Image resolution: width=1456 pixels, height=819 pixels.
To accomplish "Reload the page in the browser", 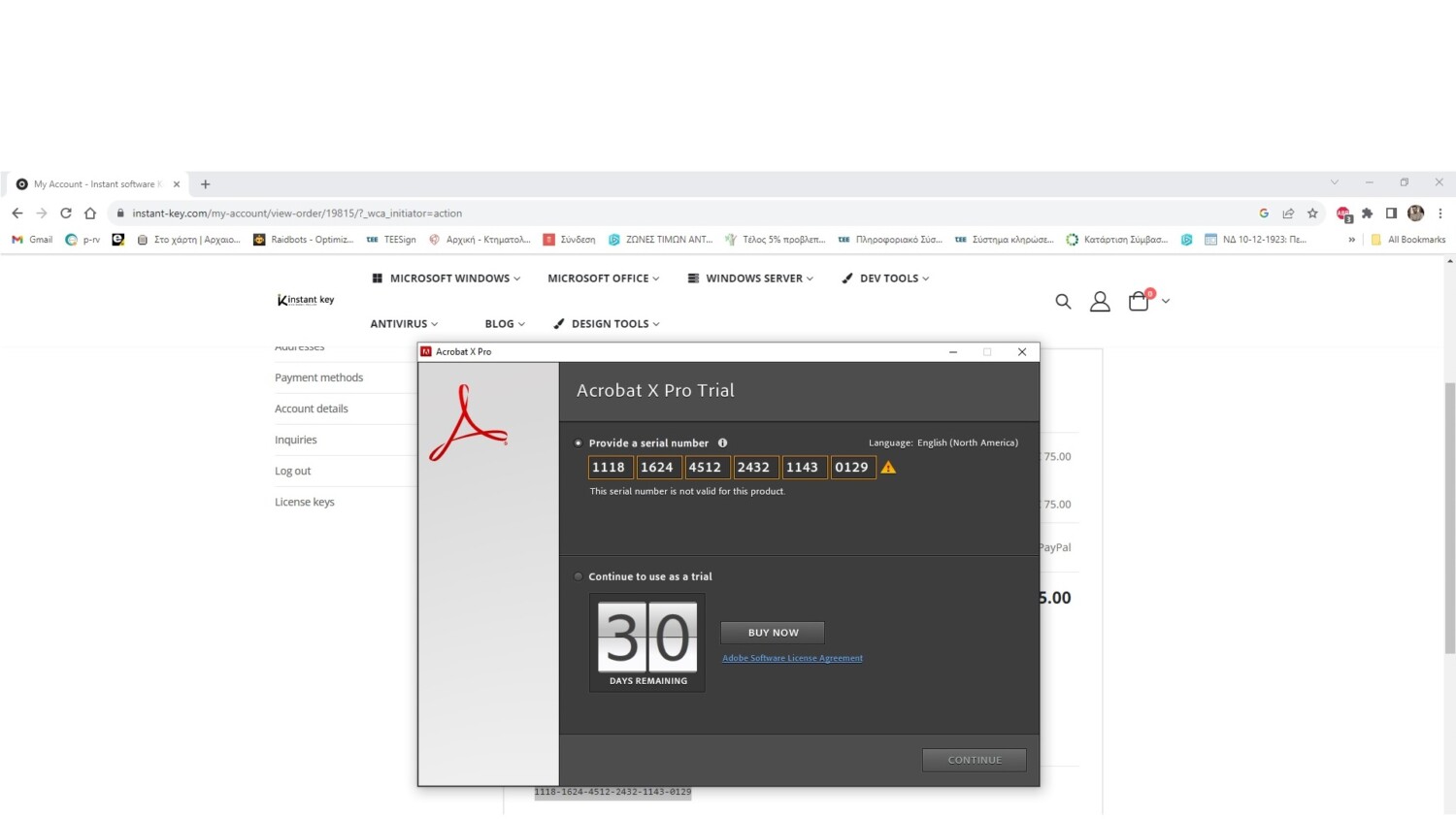I will pyautogui.click(x=66, y=213).
